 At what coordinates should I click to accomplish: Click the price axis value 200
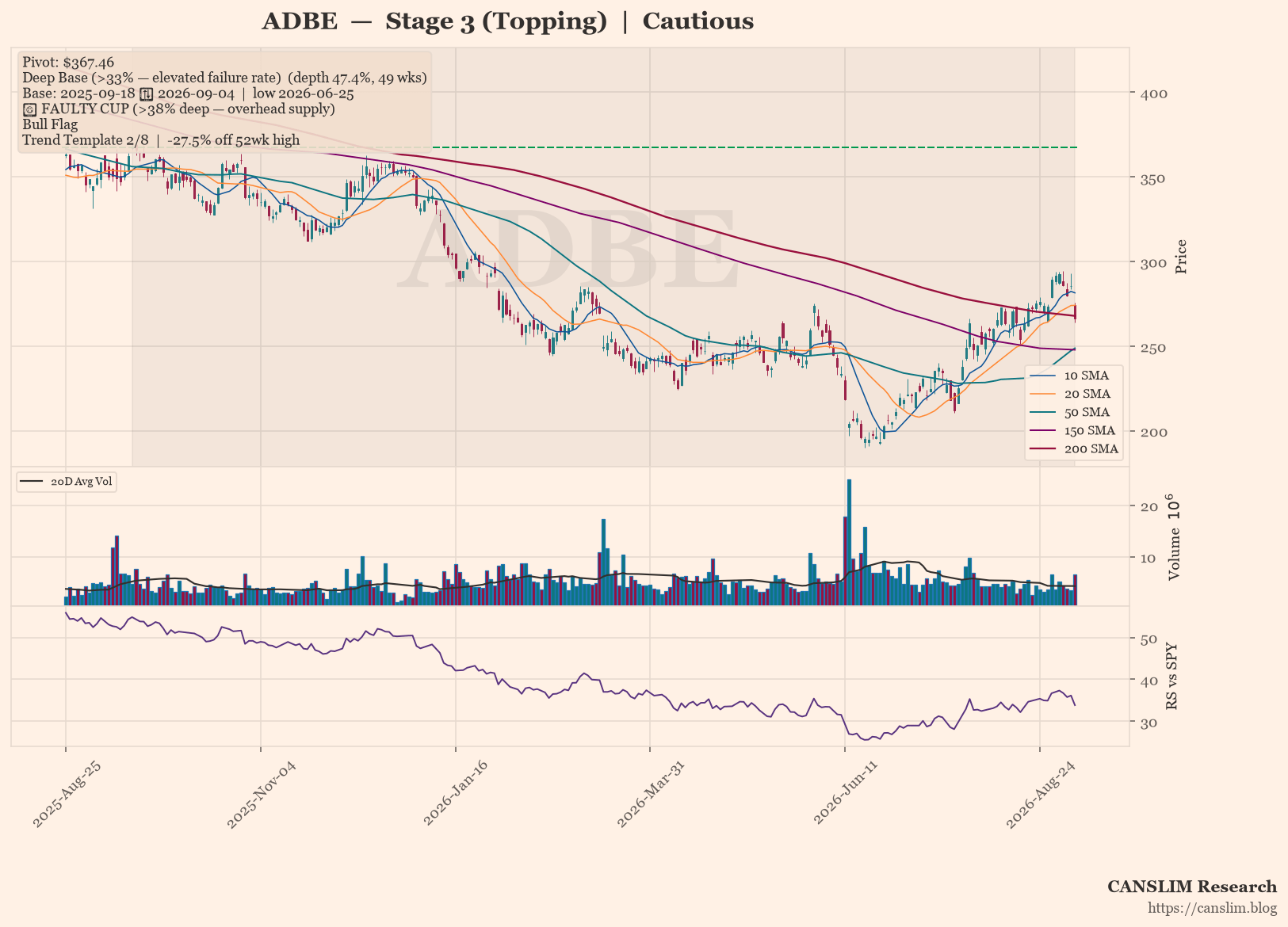1155,432
